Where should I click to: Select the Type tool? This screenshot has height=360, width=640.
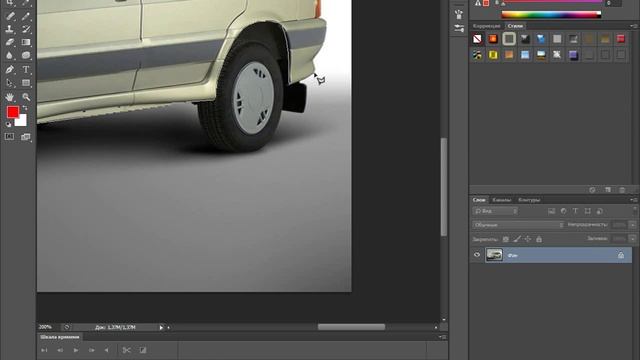(x=26, y=69)
